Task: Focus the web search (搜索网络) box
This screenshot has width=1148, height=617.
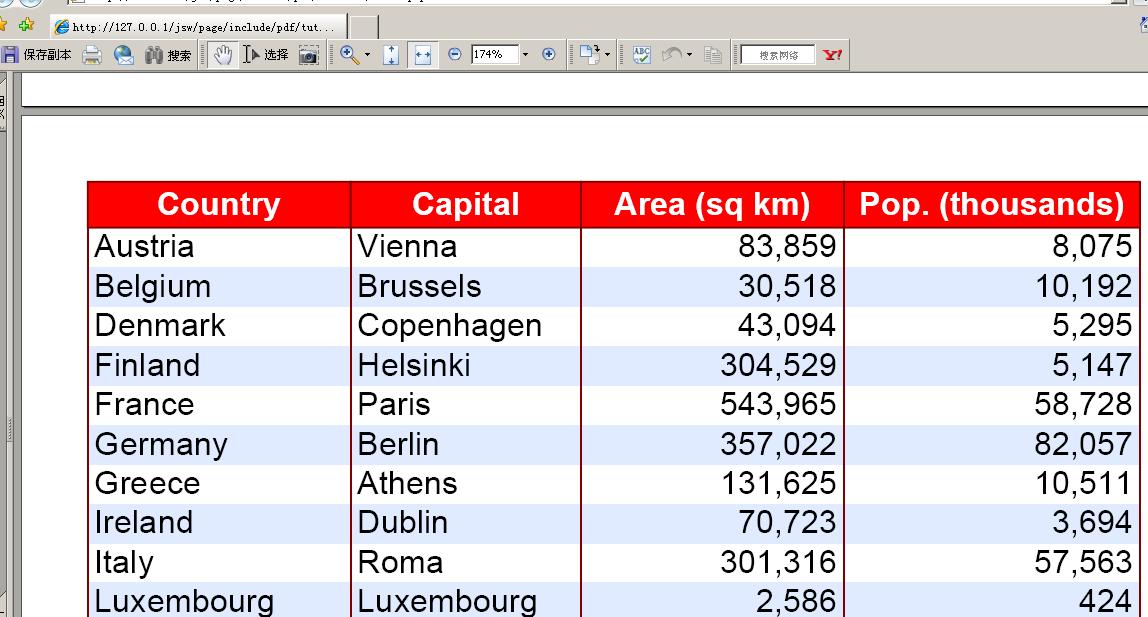Action: click(x=778, y=55)
